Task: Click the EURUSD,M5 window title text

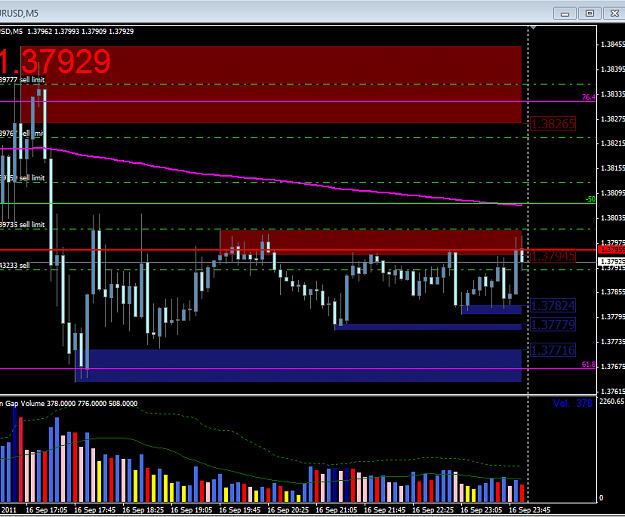Action: coord(19,14)
